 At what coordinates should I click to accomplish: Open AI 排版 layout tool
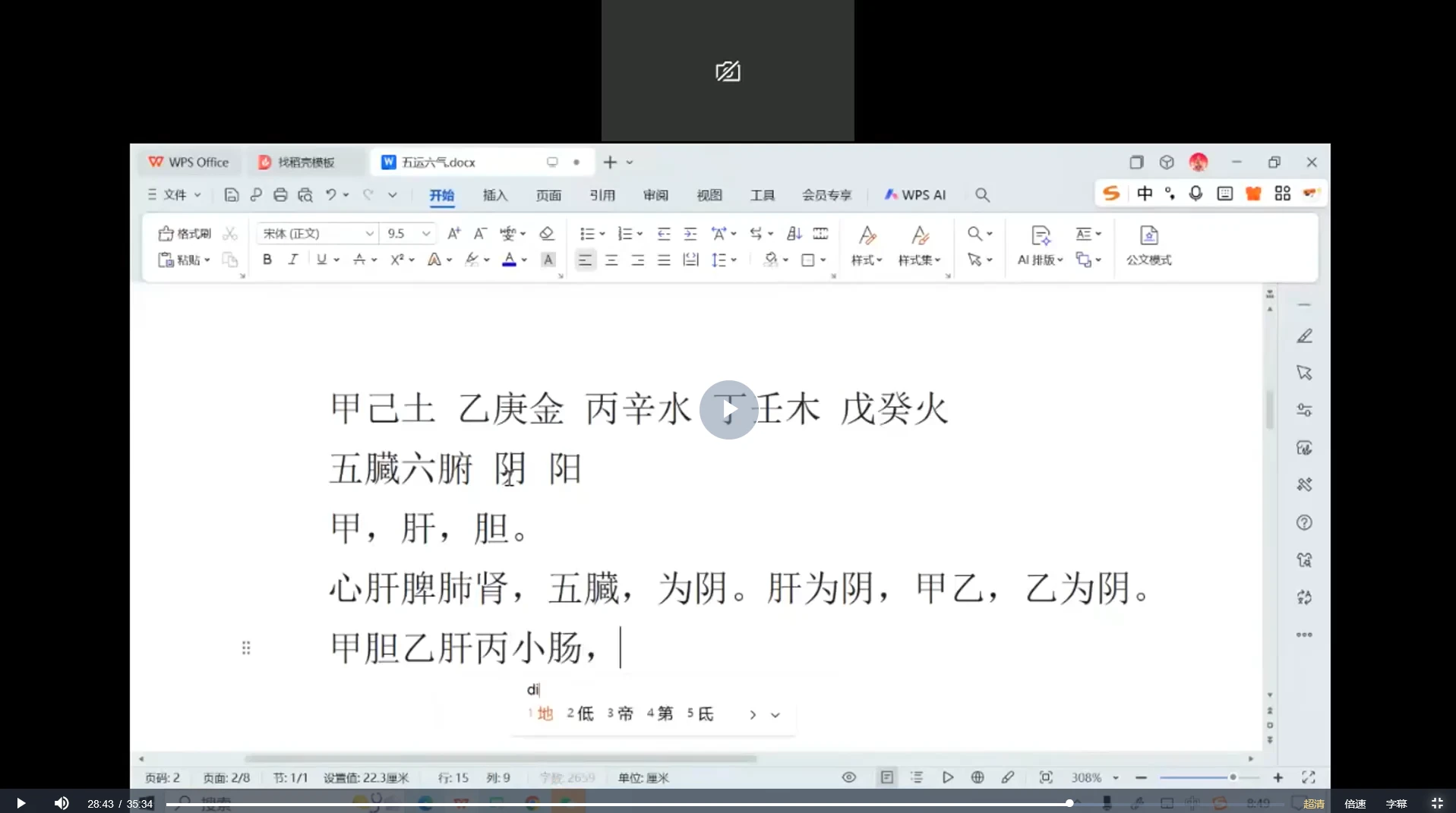click(1040, 245)
